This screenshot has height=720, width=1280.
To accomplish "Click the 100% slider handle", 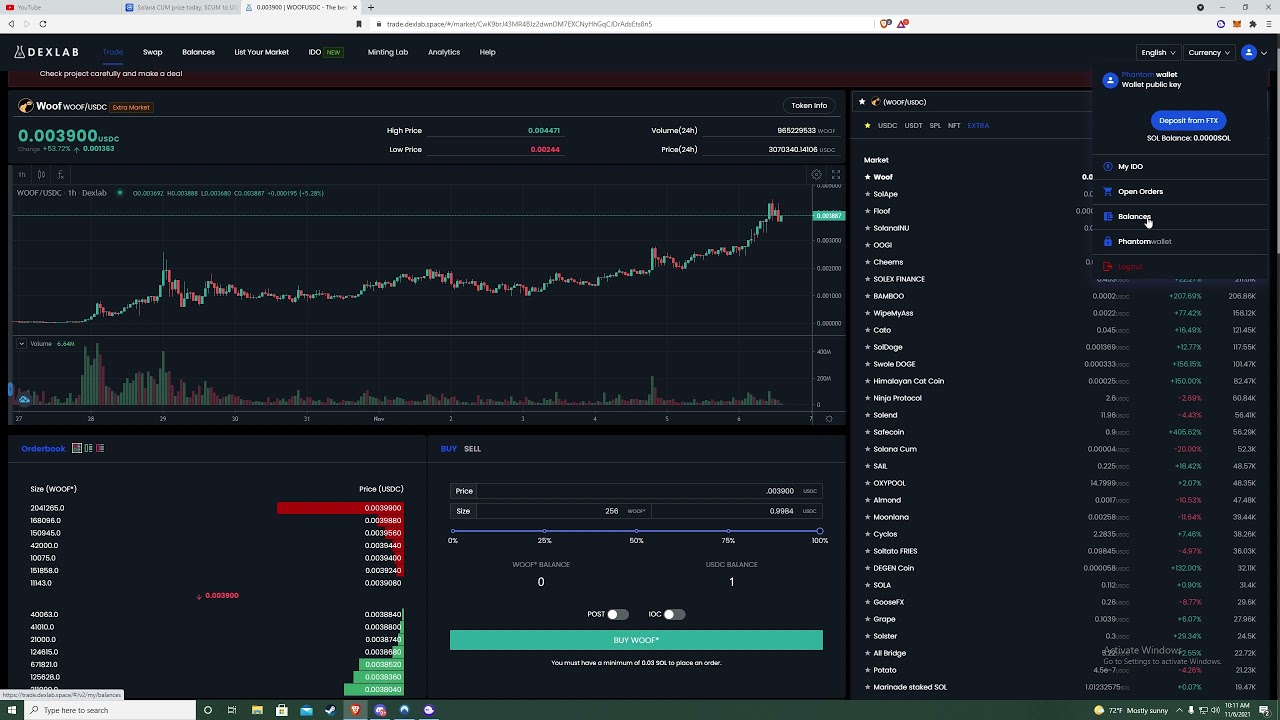I will (820, 531).
